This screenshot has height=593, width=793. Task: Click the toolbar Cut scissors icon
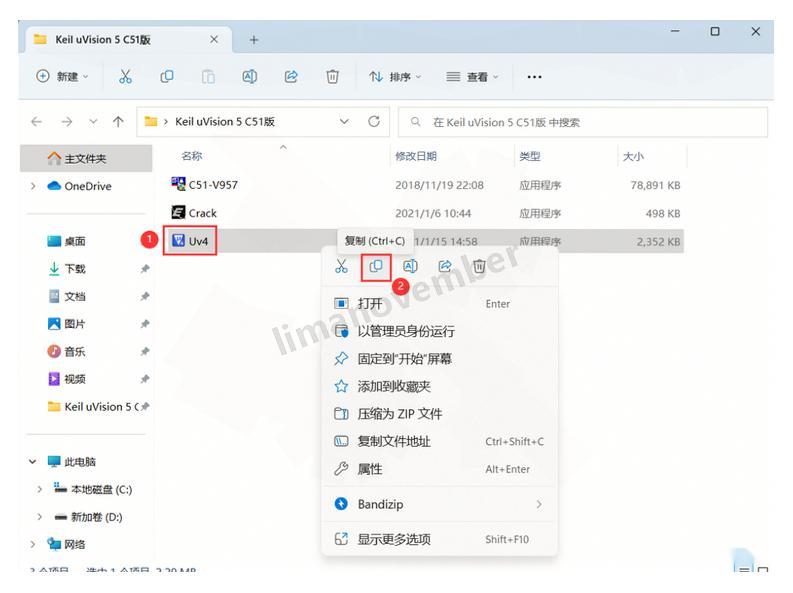(125, 77)
